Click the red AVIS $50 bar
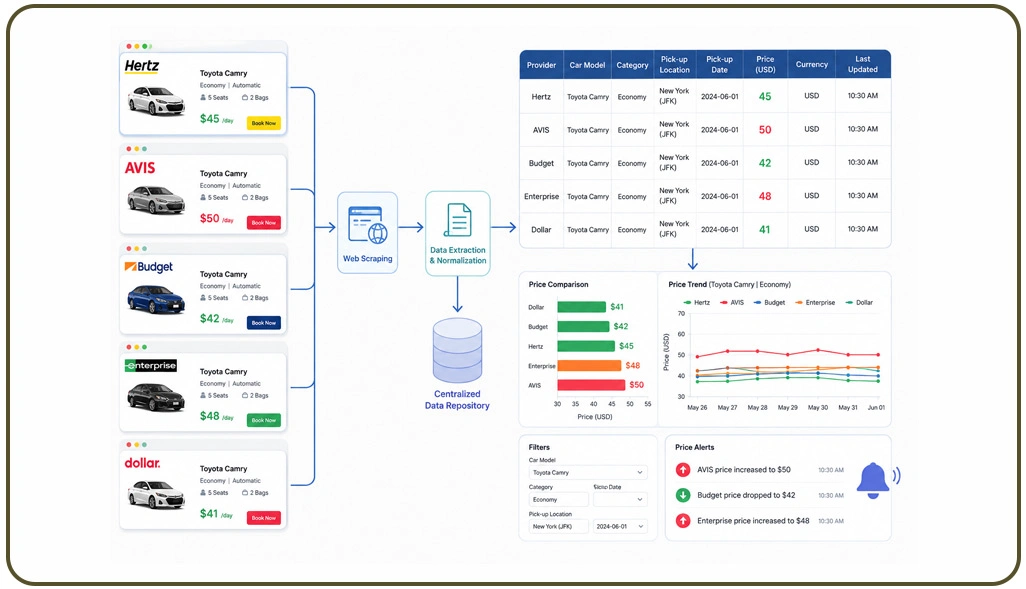The width and height of the screenshot is (1026, 589). coord(591,385)
